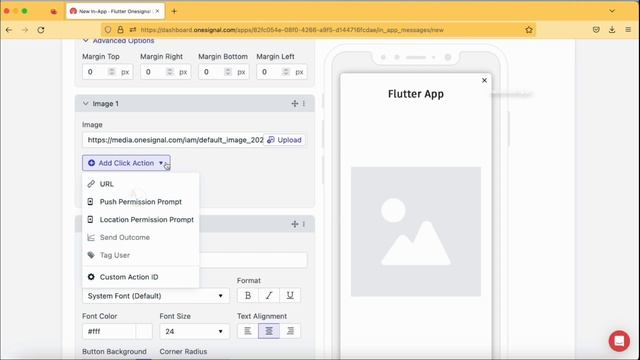Viewport: 640px width, 360px height.
Task: Click the Font Color hex field
Action: 109,331
